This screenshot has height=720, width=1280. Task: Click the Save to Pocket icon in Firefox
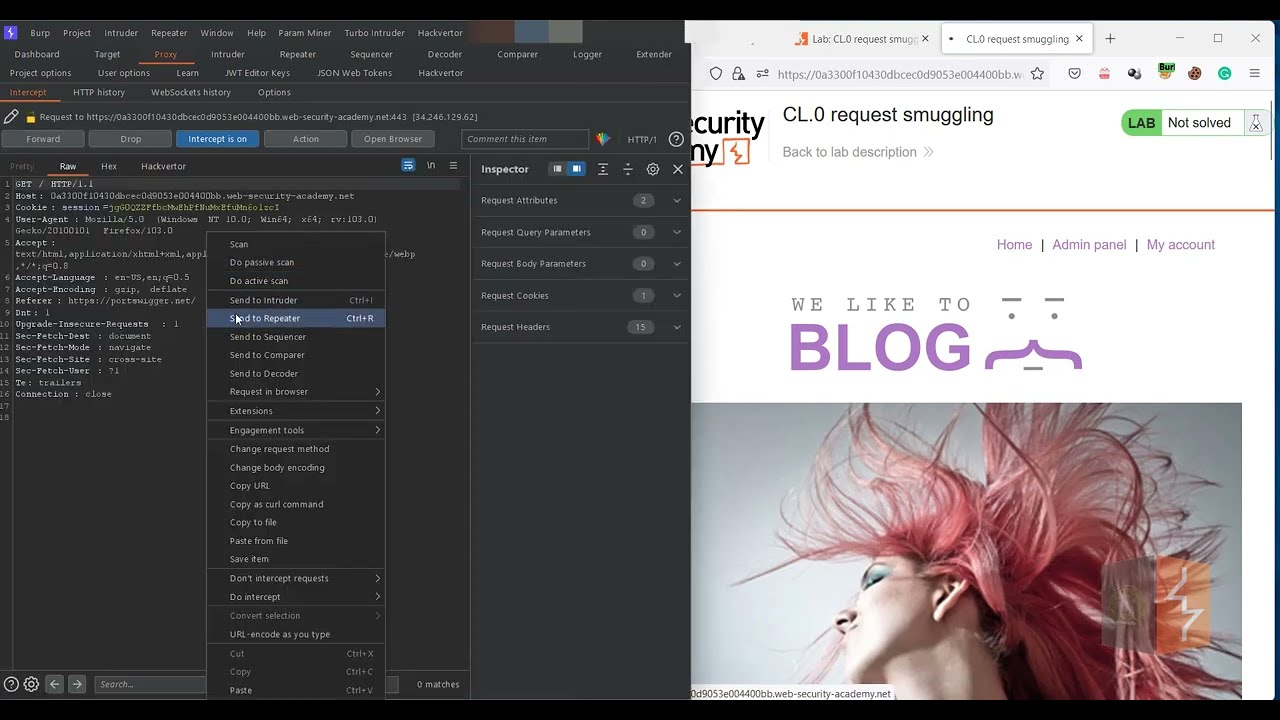point(1075,74)
